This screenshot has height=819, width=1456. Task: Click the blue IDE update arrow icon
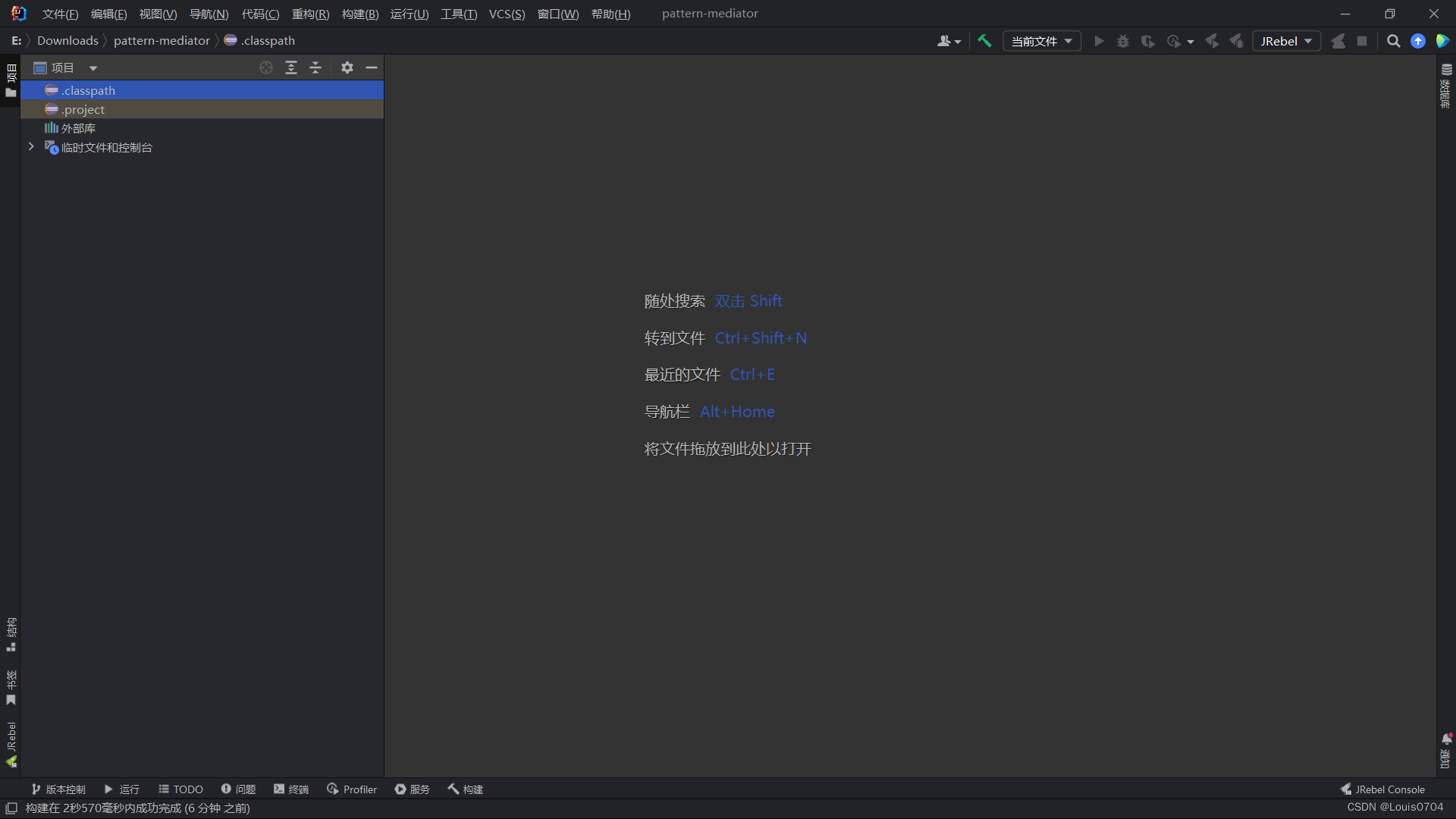pos(1417,41)
